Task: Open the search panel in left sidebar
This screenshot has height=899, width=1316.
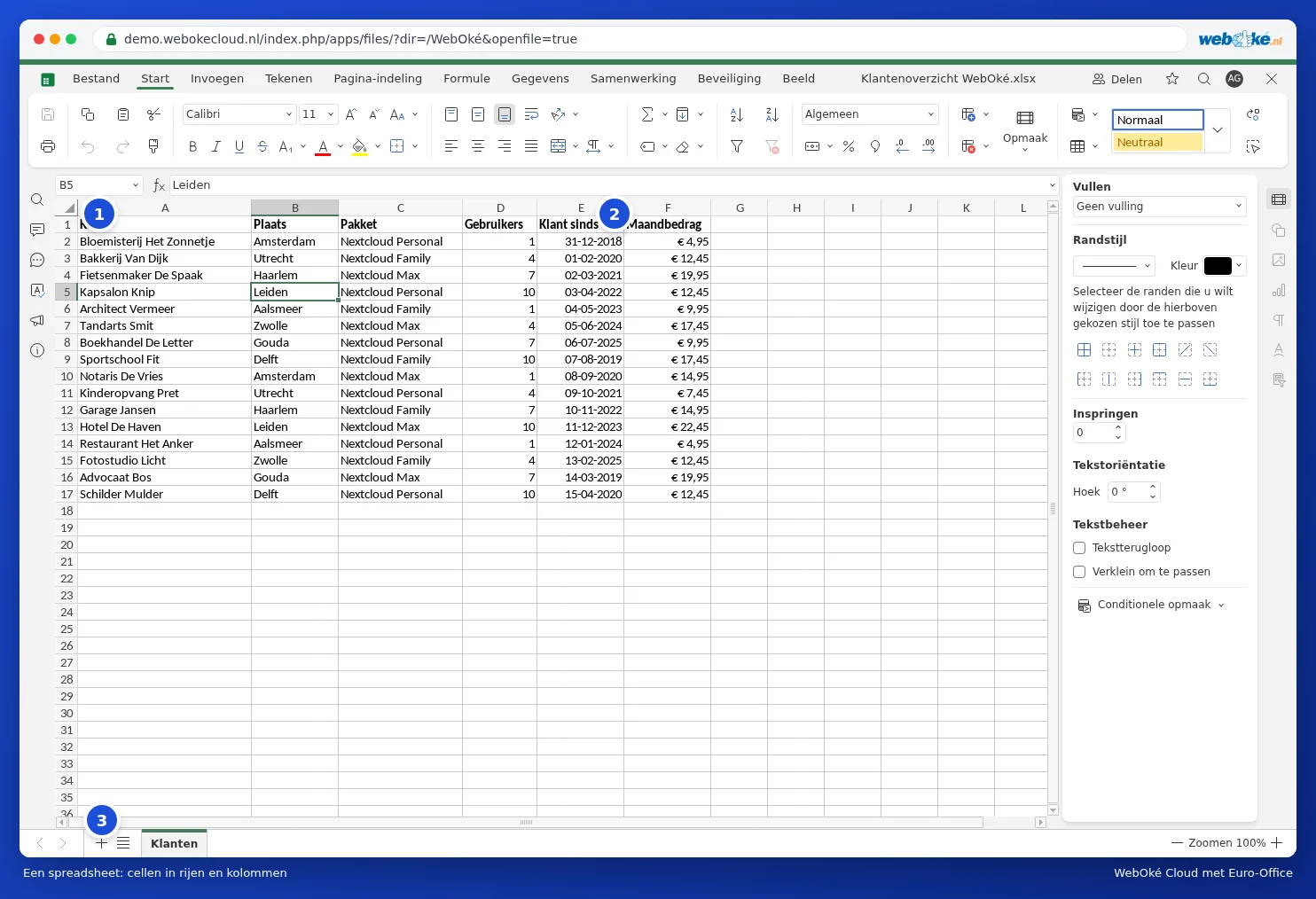Action: 37,199
